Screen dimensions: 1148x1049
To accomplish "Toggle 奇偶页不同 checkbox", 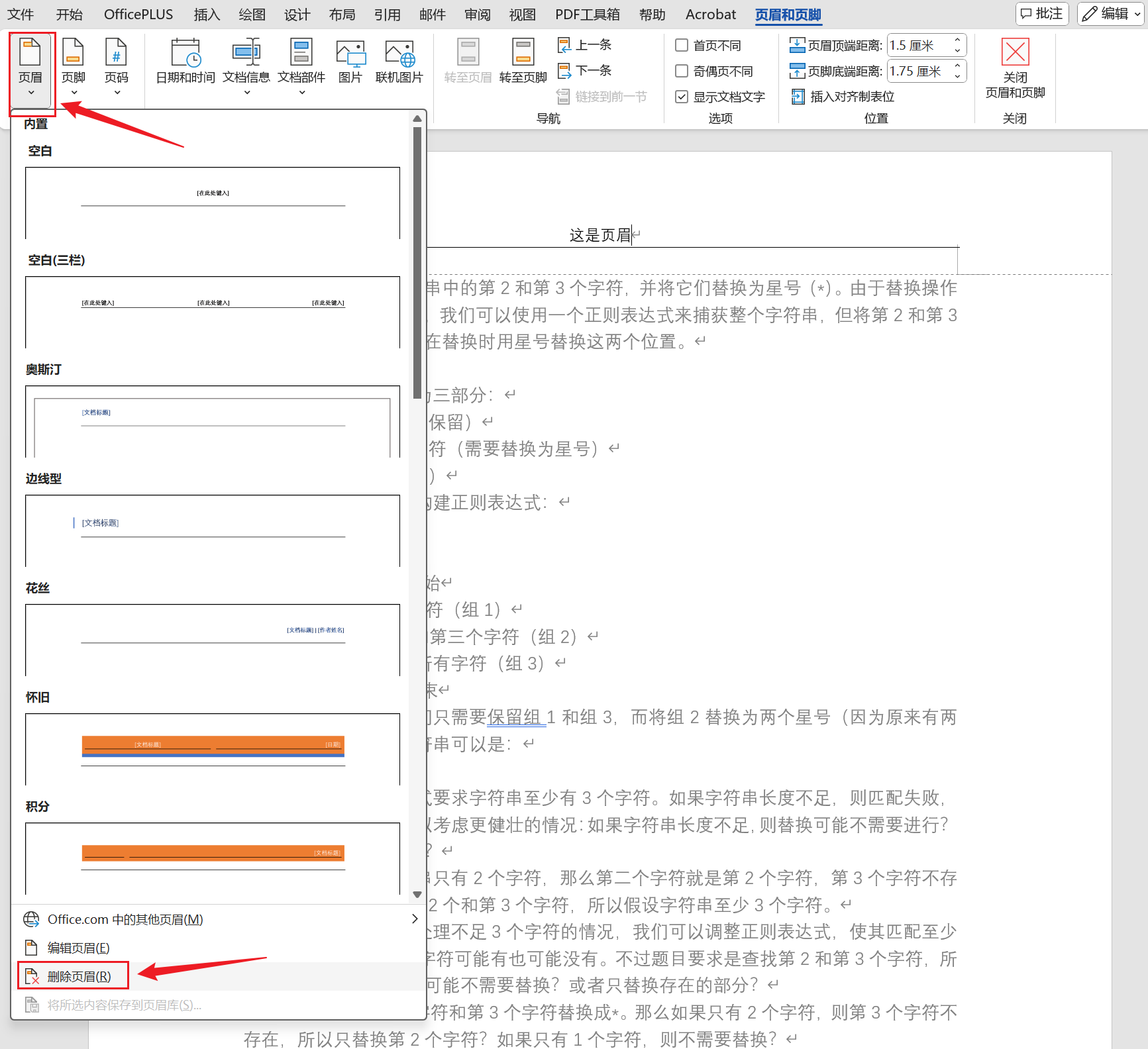I will 682,71.
